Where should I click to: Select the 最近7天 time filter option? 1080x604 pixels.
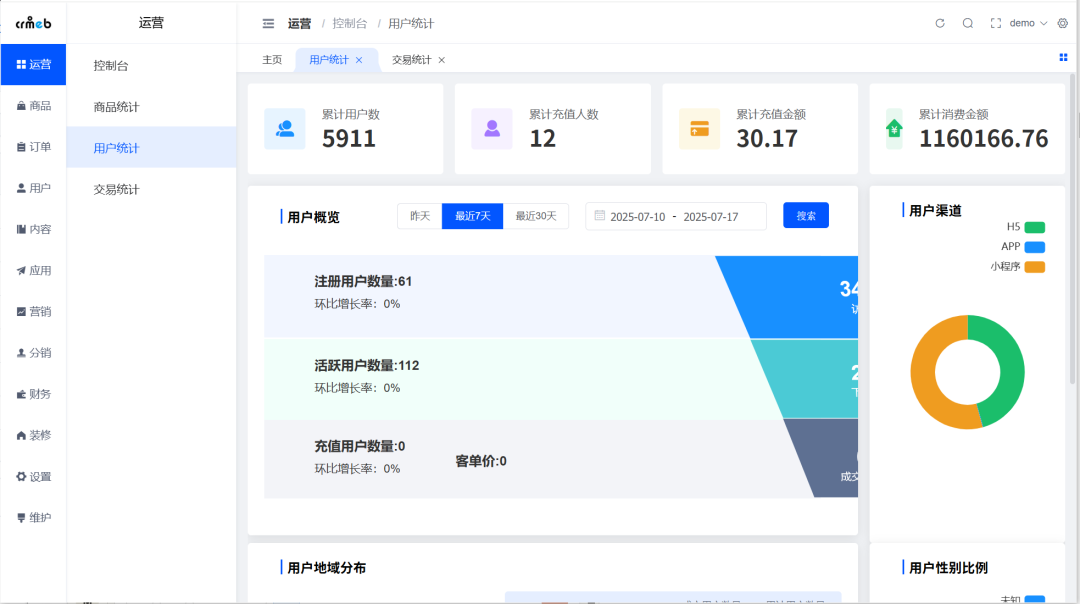point(471,215)
